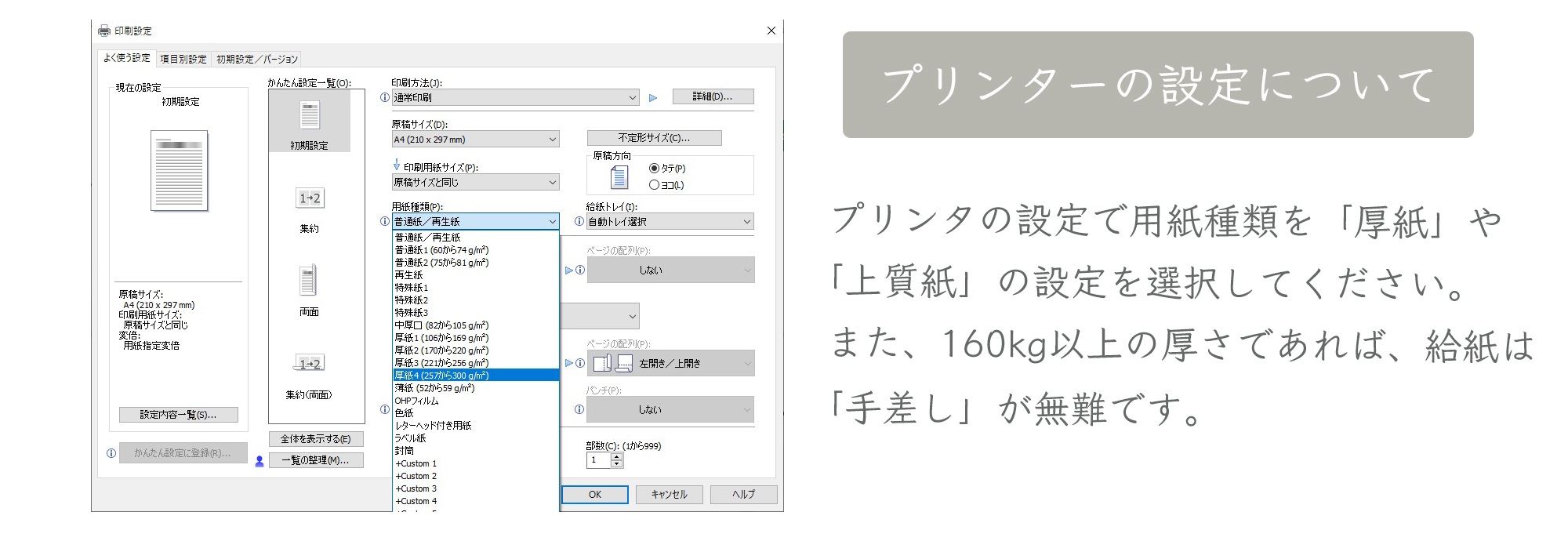Select the 集約(両面) preset icon
This screenshot has height=541, width=1568.
tap(310, 363)
